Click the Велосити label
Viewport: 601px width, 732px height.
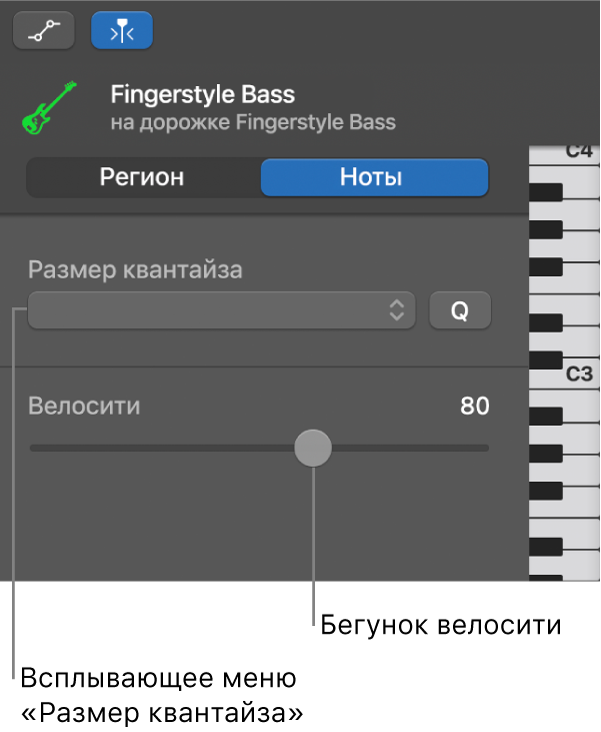coord(85,406)
